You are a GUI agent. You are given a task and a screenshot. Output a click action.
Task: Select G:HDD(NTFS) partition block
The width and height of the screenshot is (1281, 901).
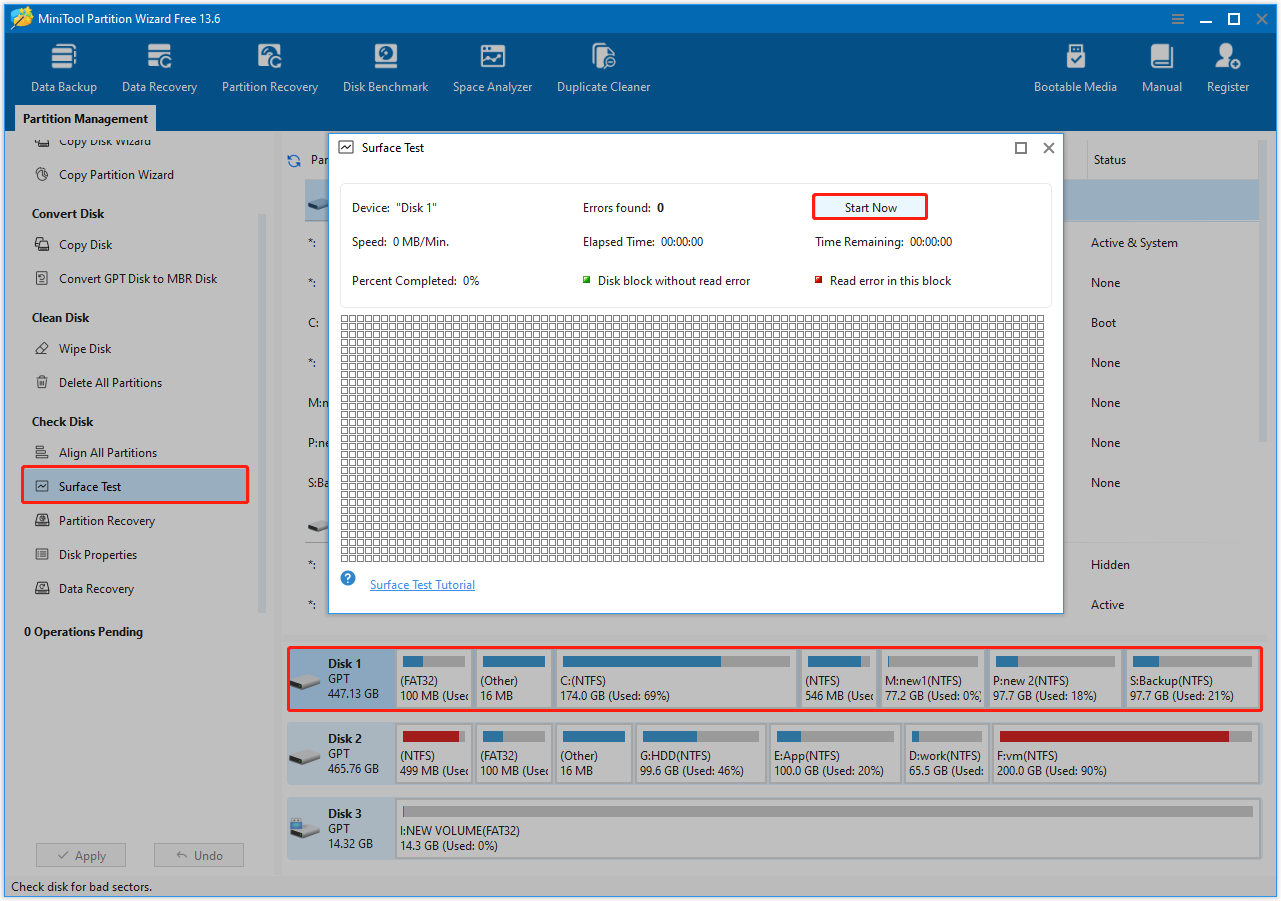click(700, 754)
